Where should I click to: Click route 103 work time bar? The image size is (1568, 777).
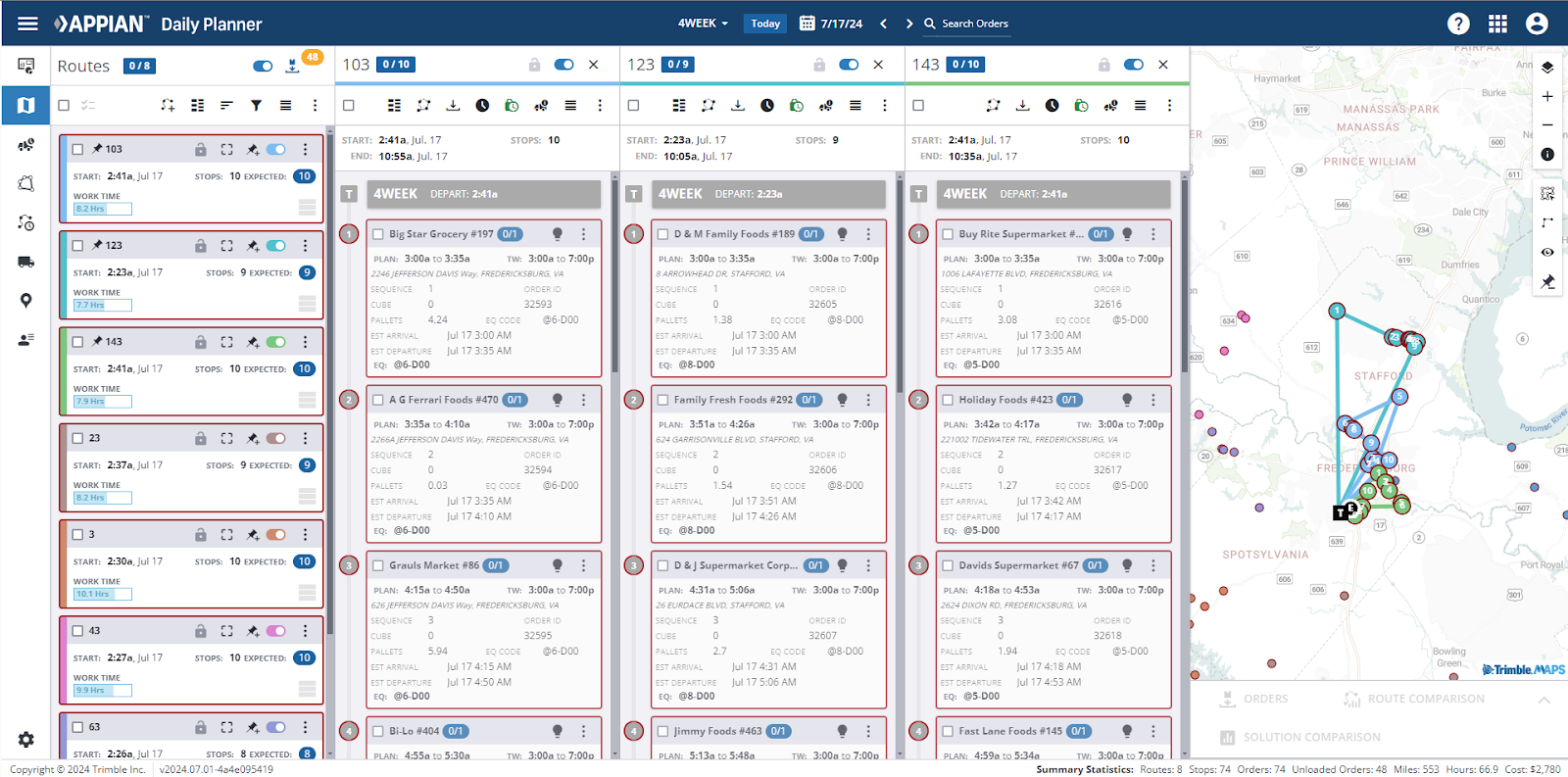(103, 209)
